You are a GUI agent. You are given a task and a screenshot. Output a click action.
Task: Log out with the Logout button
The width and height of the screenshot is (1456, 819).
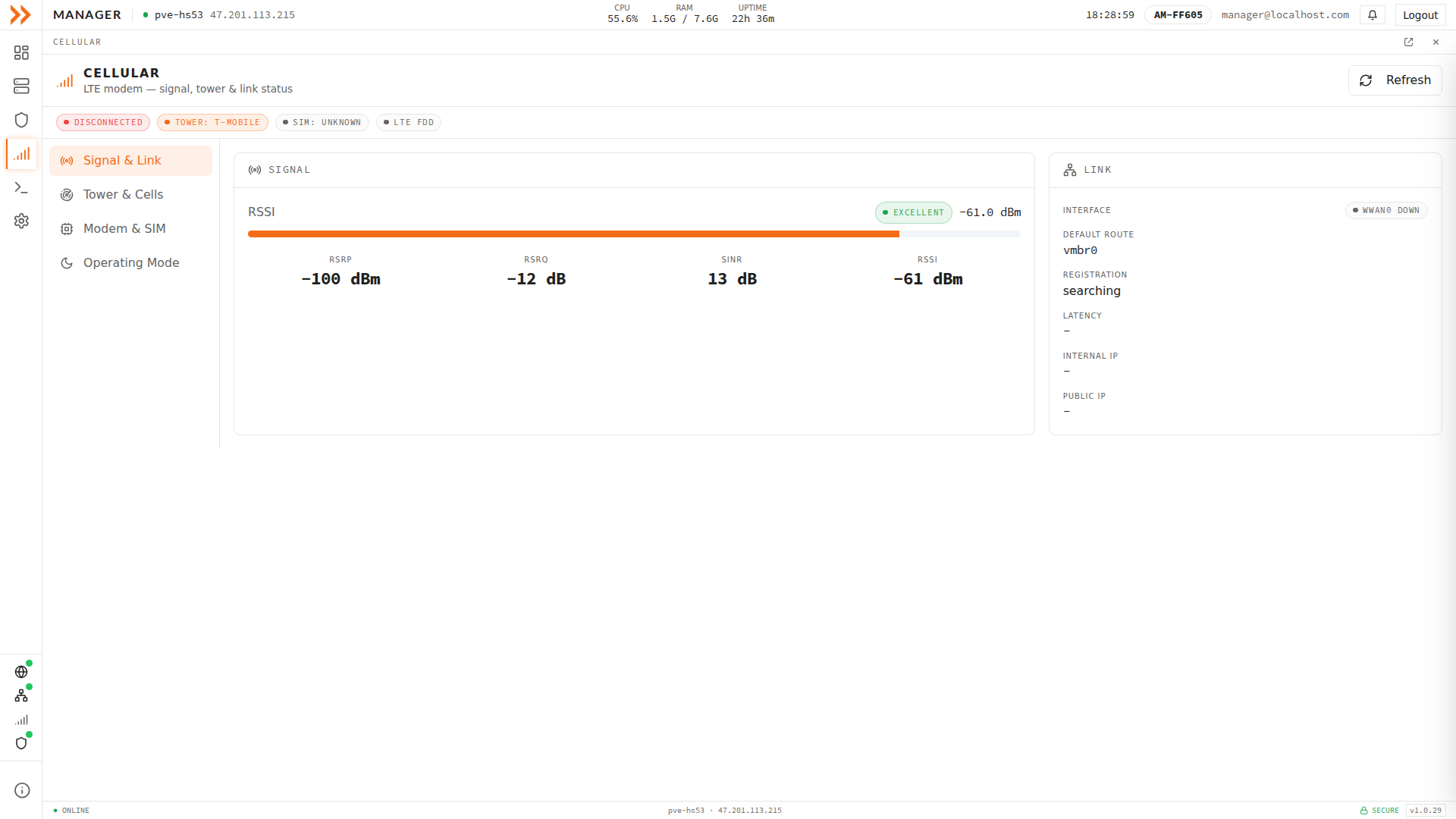click(x=1420, y=14)
